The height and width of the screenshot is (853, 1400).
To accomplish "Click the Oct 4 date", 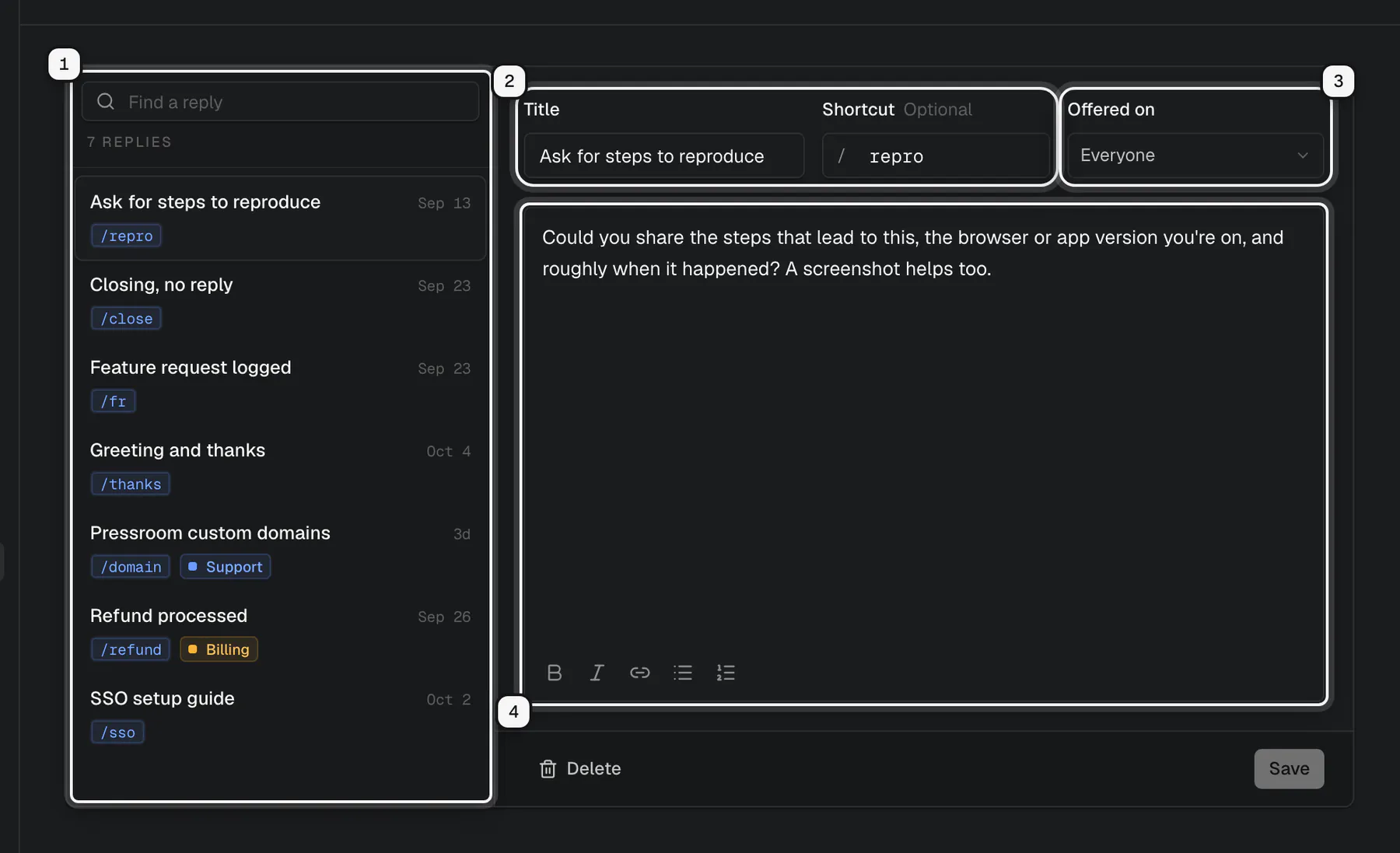I will click(449, 452).
